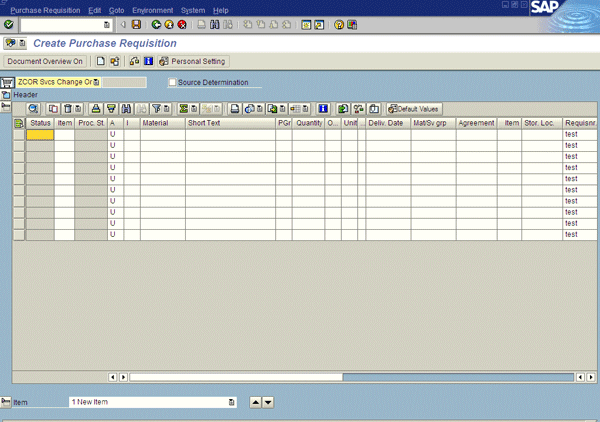Image resolution: width=600 pixels, height=422 pixels.
Task: Click the Save disk icon
Action: (x=136, y=24)
